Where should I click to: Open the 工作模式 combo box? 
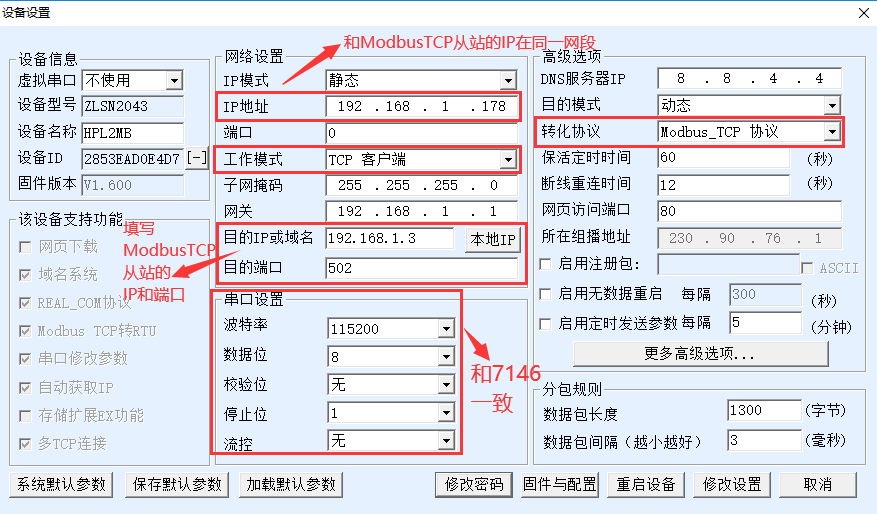pyautogui.click(x=508, y=159)
